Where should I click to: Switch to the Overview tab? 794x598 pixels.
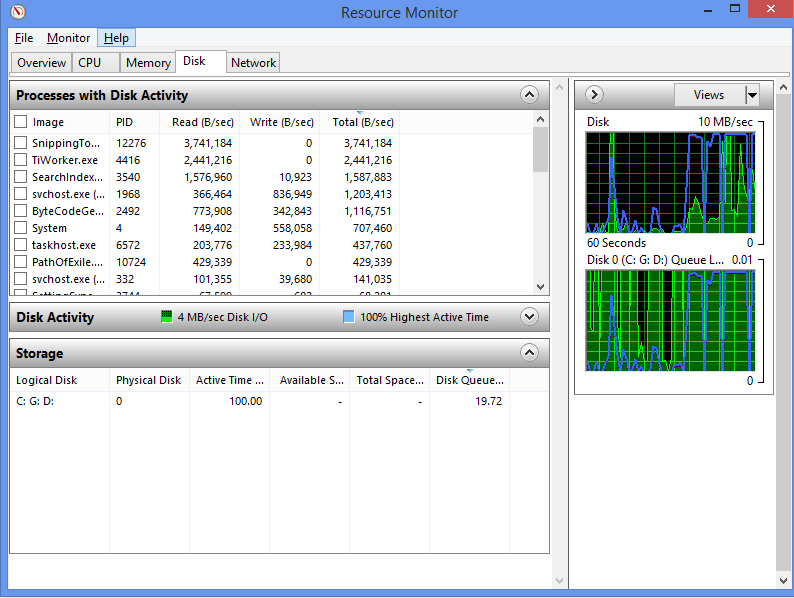[x=42, y=63]
